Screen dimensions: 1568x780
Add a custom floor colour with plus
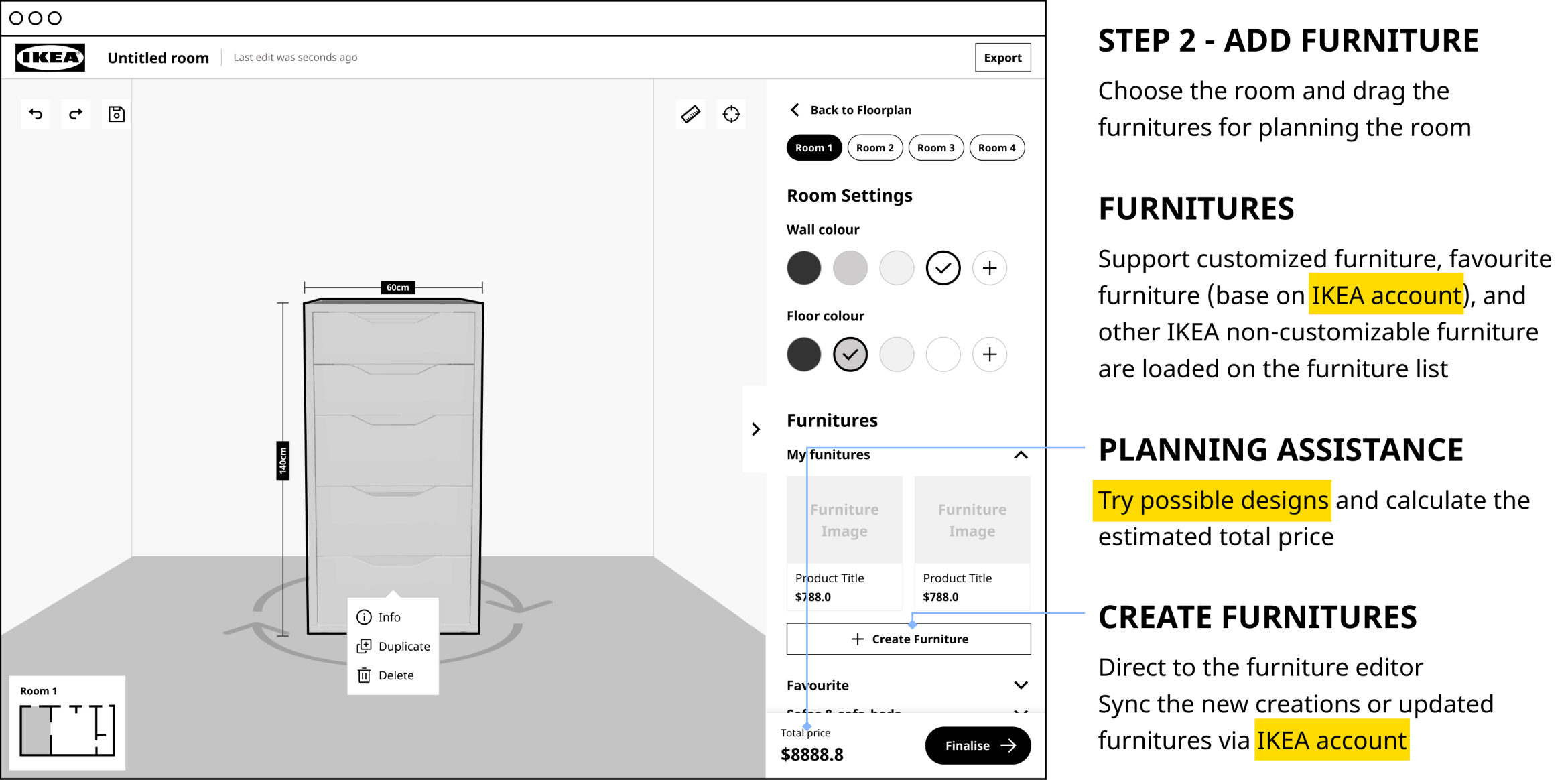(990, 354)
